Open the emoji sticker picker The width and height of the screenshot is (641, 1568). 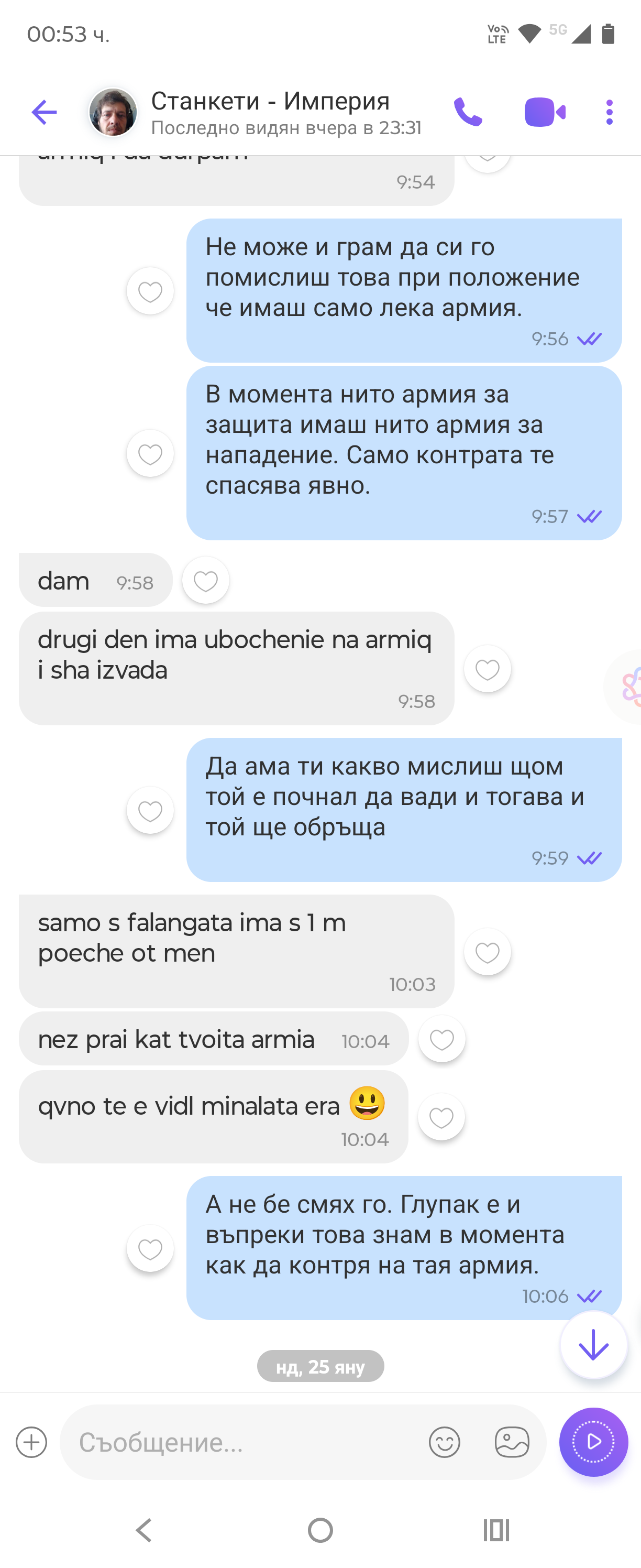(x=445, y=1442)
